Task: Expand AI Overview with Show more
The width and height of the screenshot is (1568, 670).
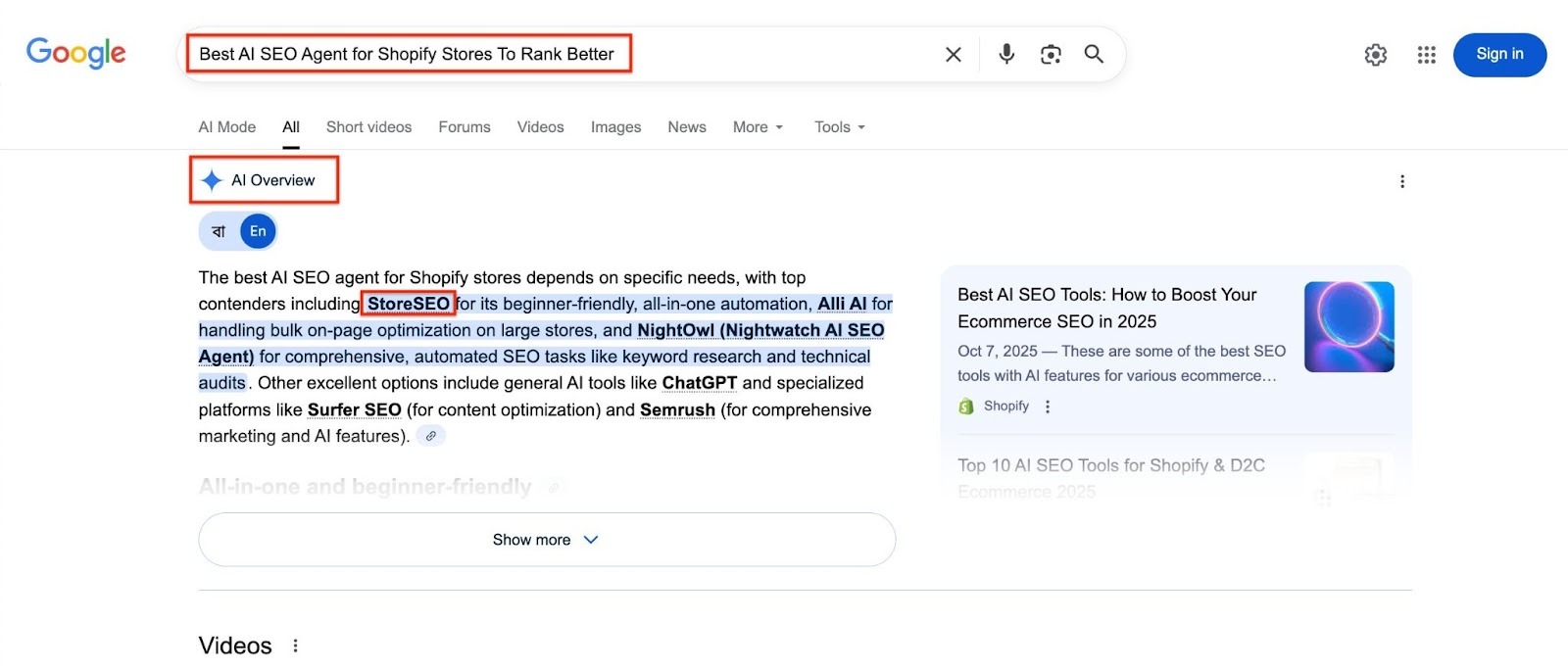Action: tap(547, 540)
